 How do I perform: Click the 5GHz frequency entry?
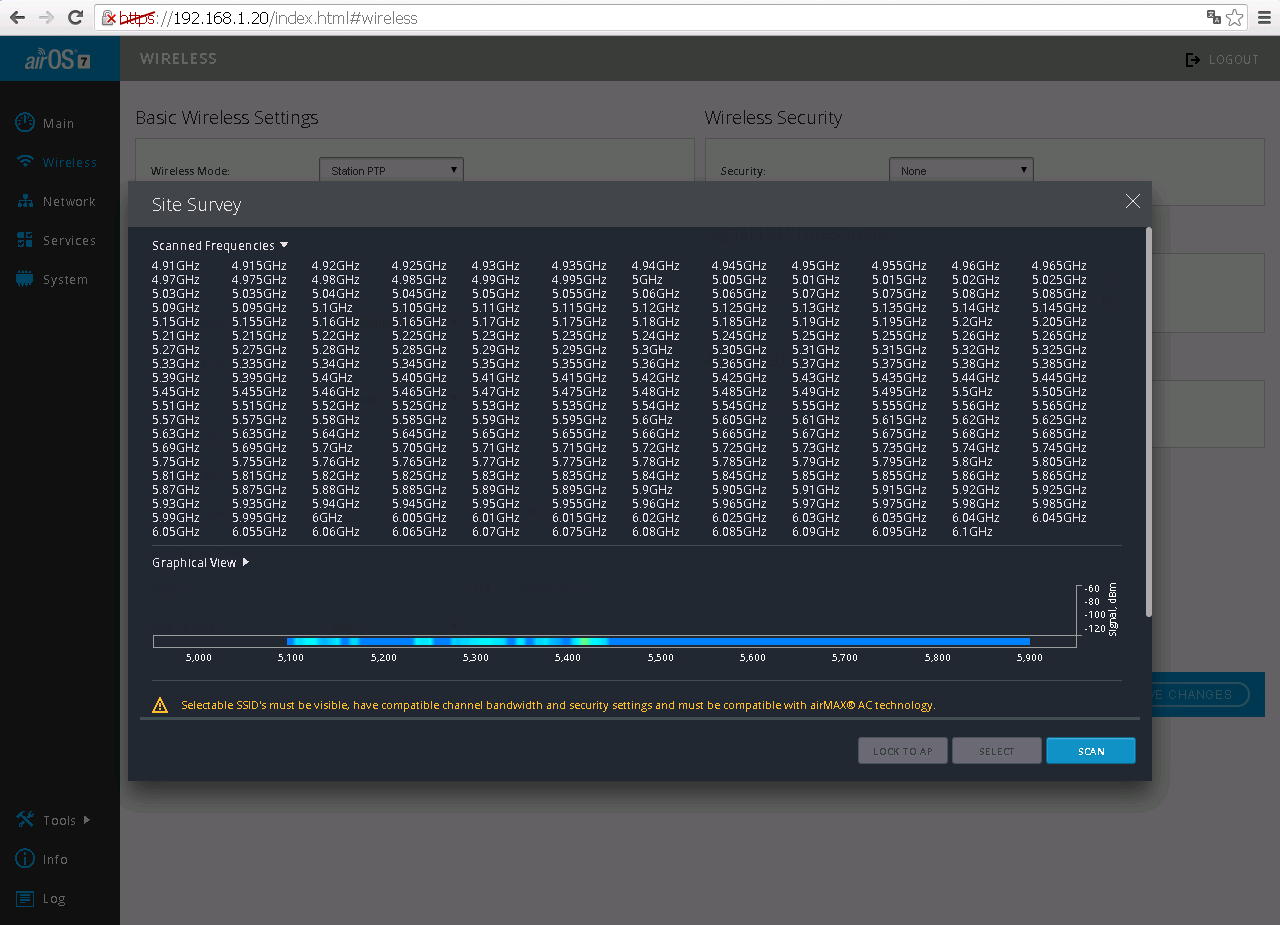pos(647,280)
